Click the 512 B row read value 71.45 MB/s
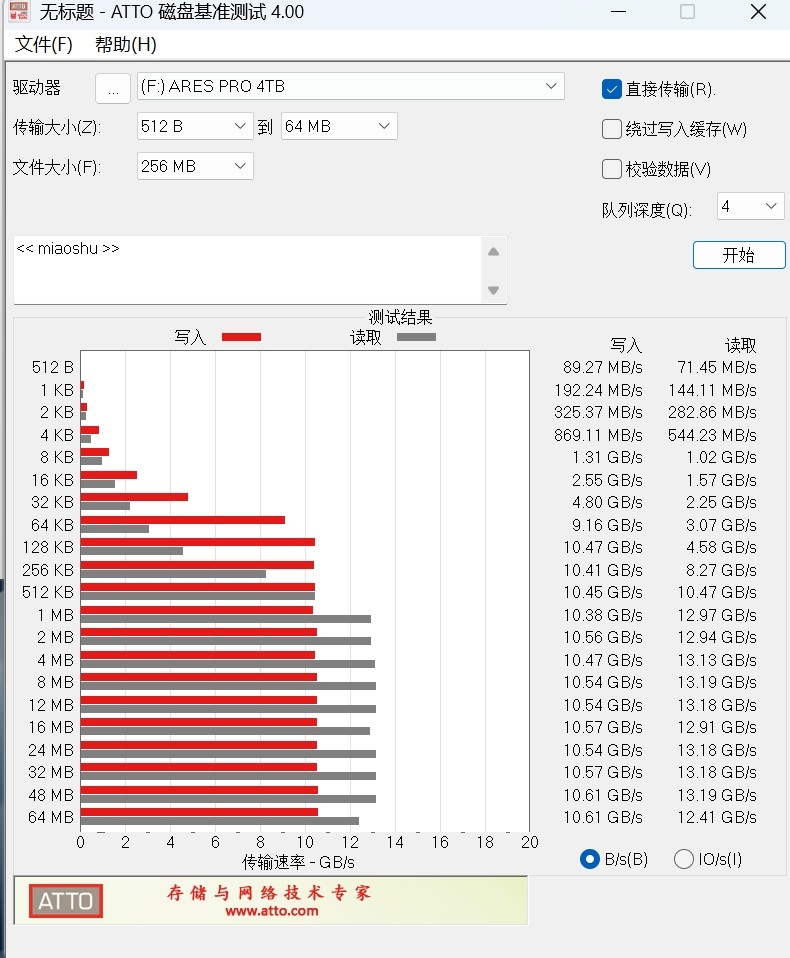Screen dimensions: 790x958 pyautogui.click(x=717, y=367)
